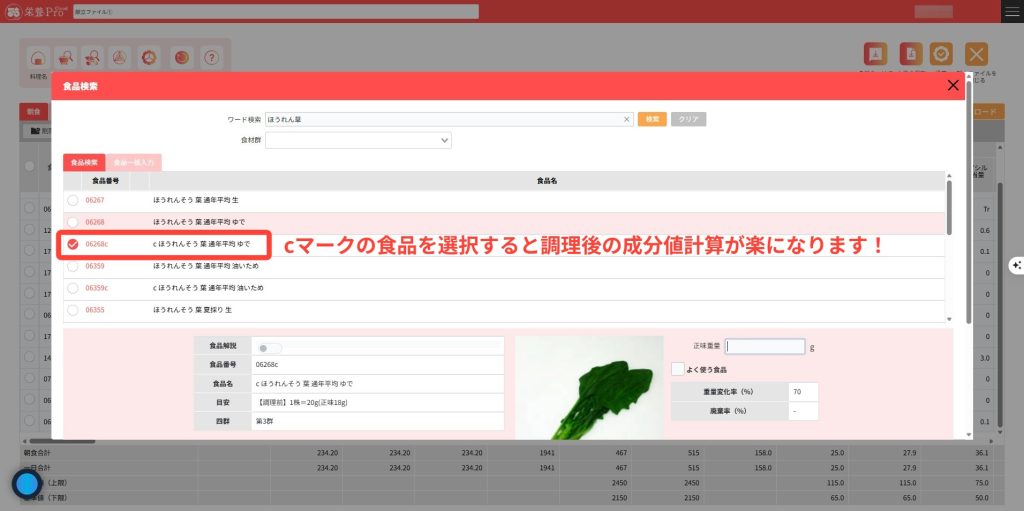Viewport: 1024px width, 511px height.
Task: Click the blue circular chat bubble icon
Action: point(26,484)
